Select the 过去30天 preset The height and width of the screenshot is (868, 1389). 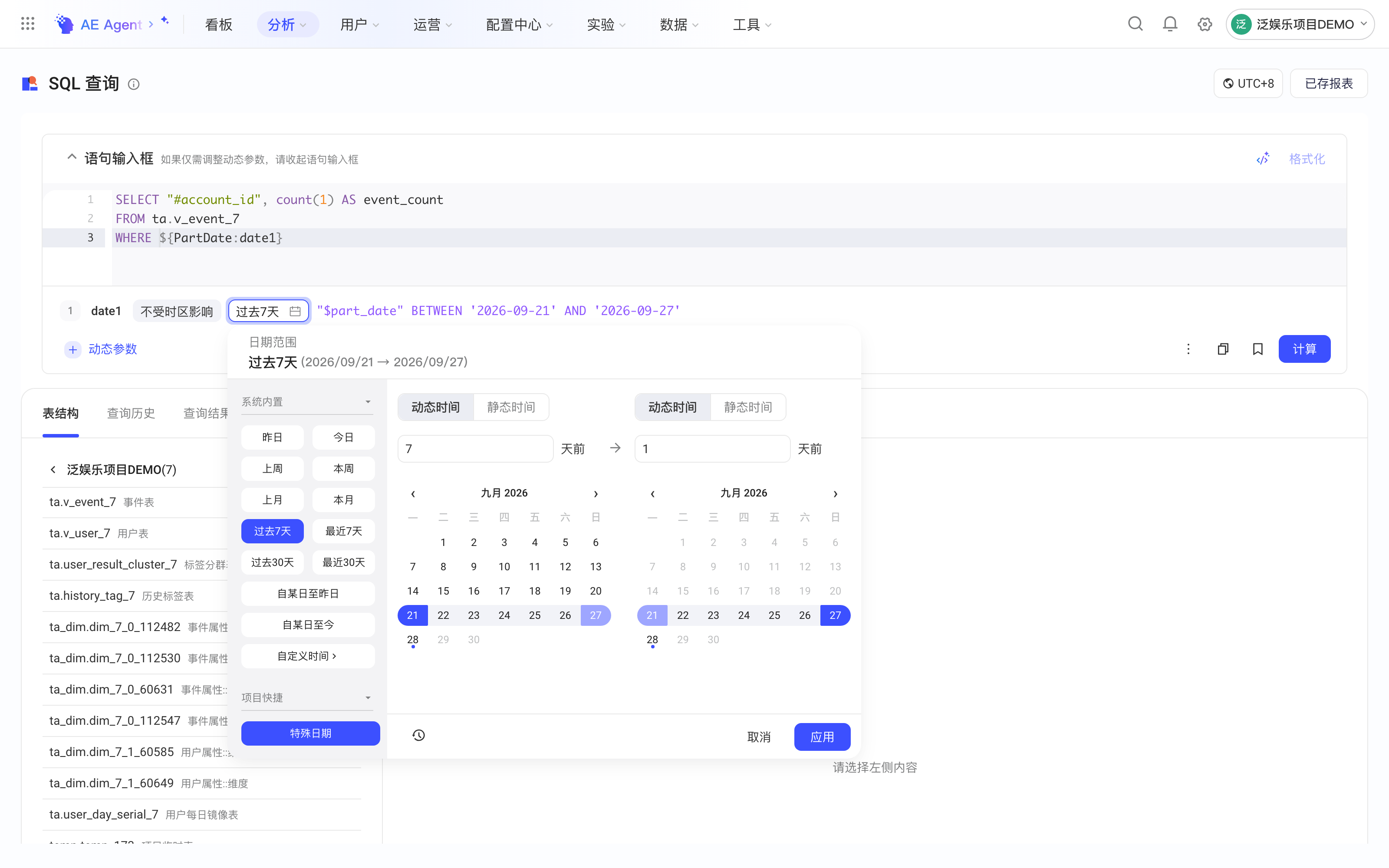coord(272,562)
